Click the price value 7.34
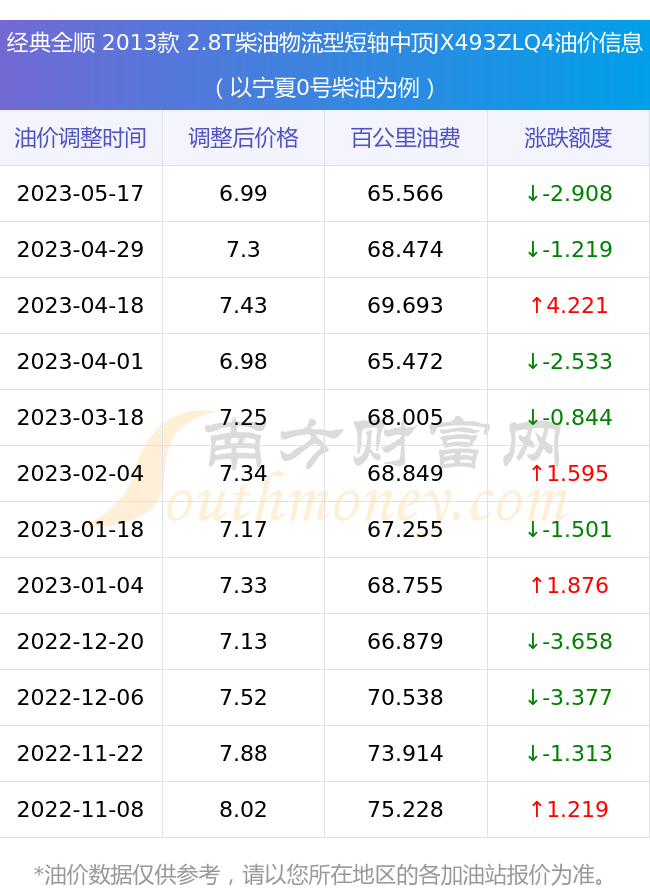The height and width of the screenshot is (891, 650). tap(243, 473)
